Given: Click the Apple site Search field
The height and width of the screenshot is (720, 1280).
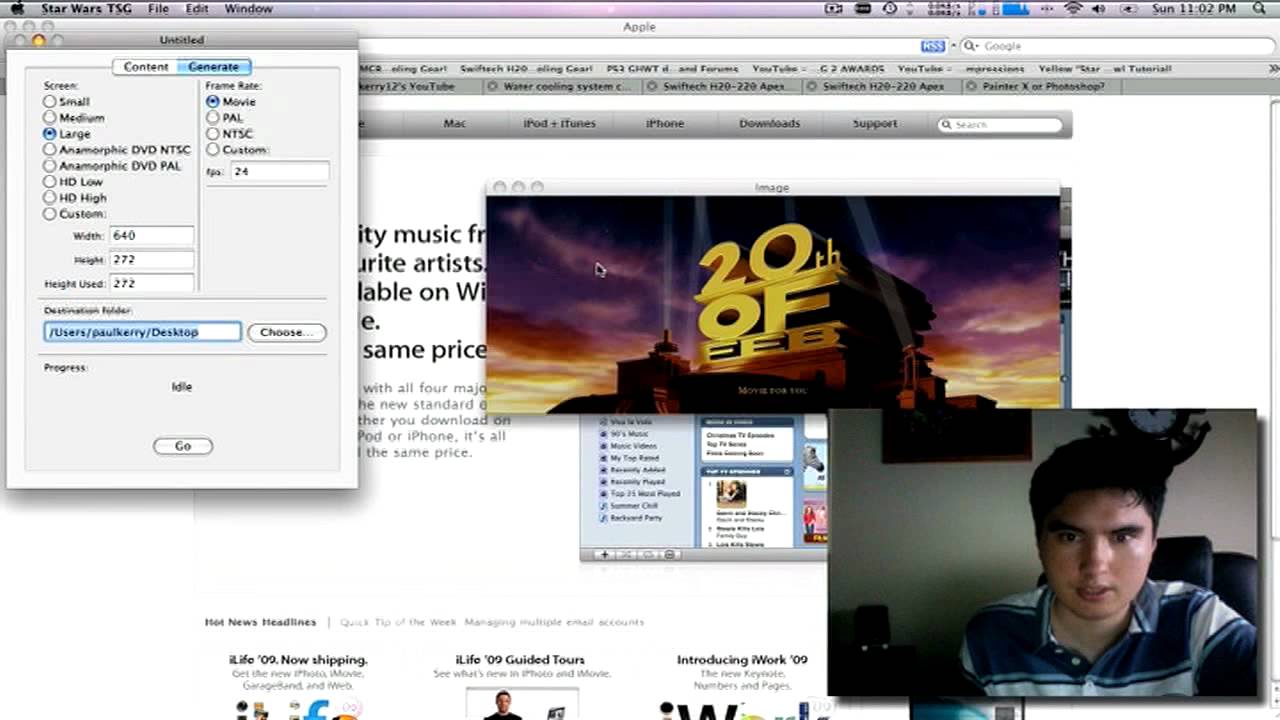Looking at the screenshot, I should [1000, 125].
